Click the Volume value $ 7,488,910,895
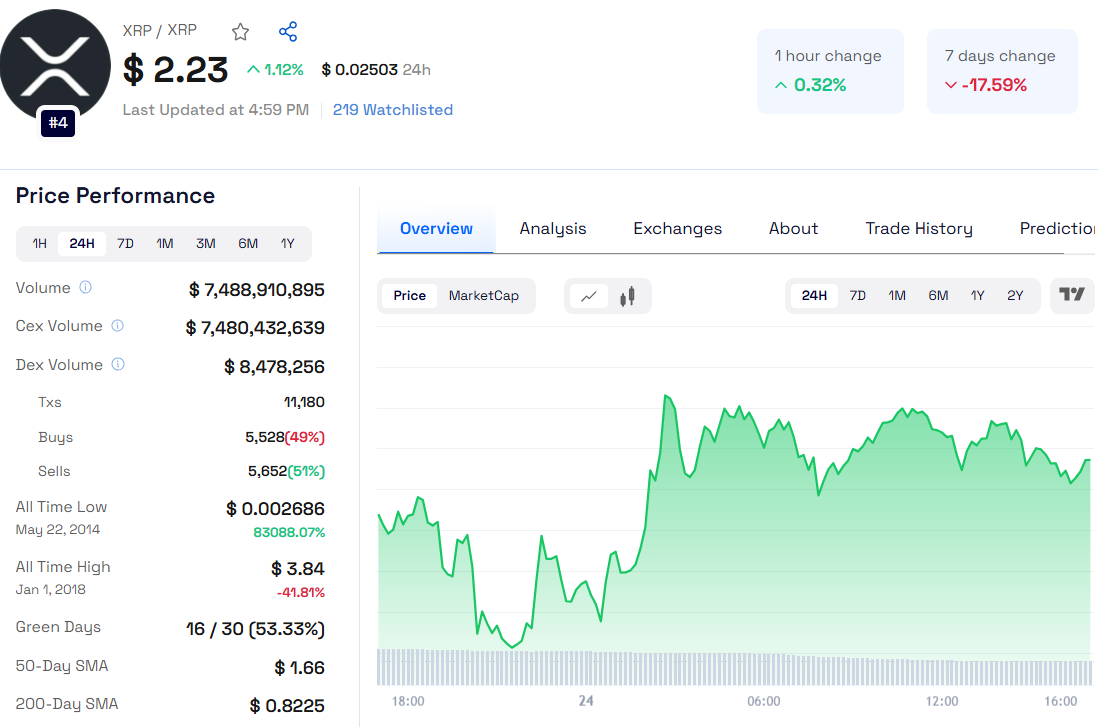The image size is (1098, 727). tap(257, 290)
